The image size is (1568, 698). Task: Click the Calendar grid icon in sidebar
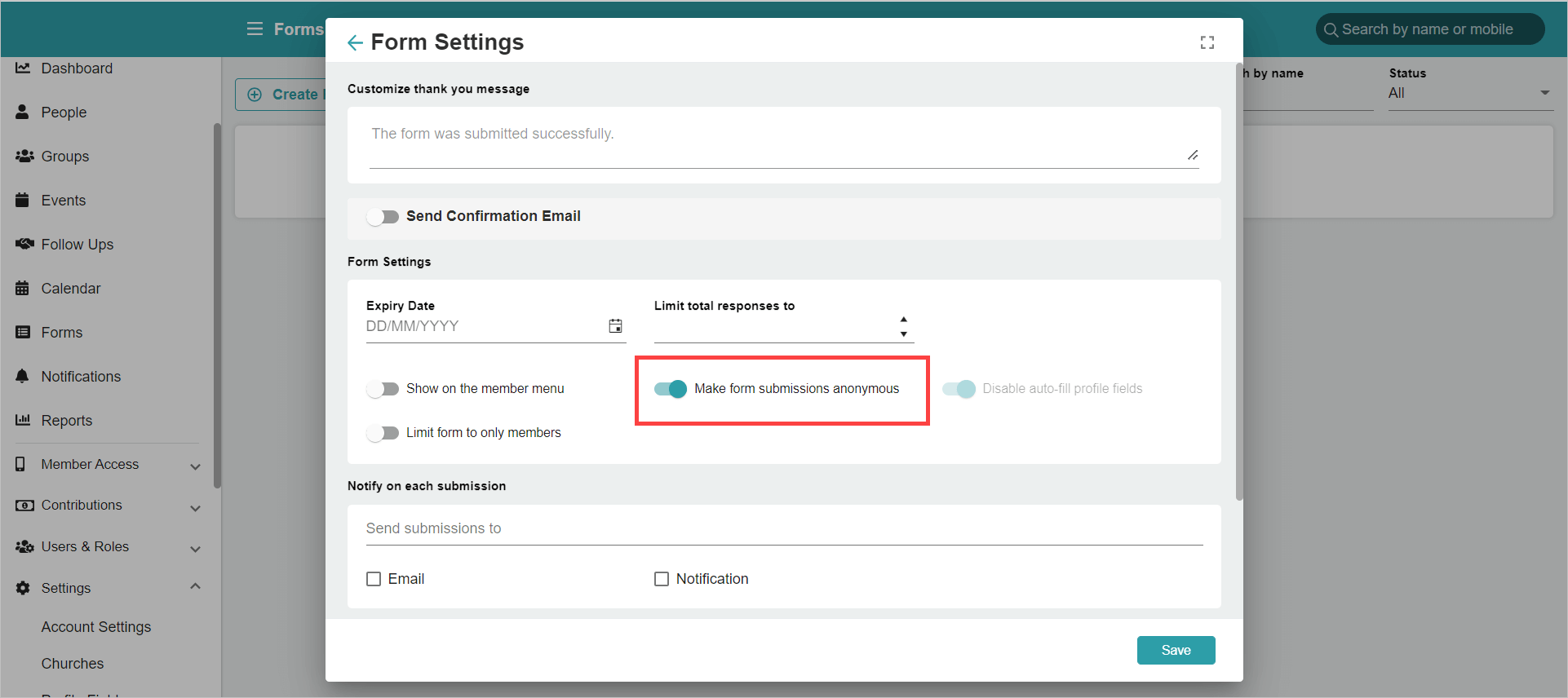[23, 289]
